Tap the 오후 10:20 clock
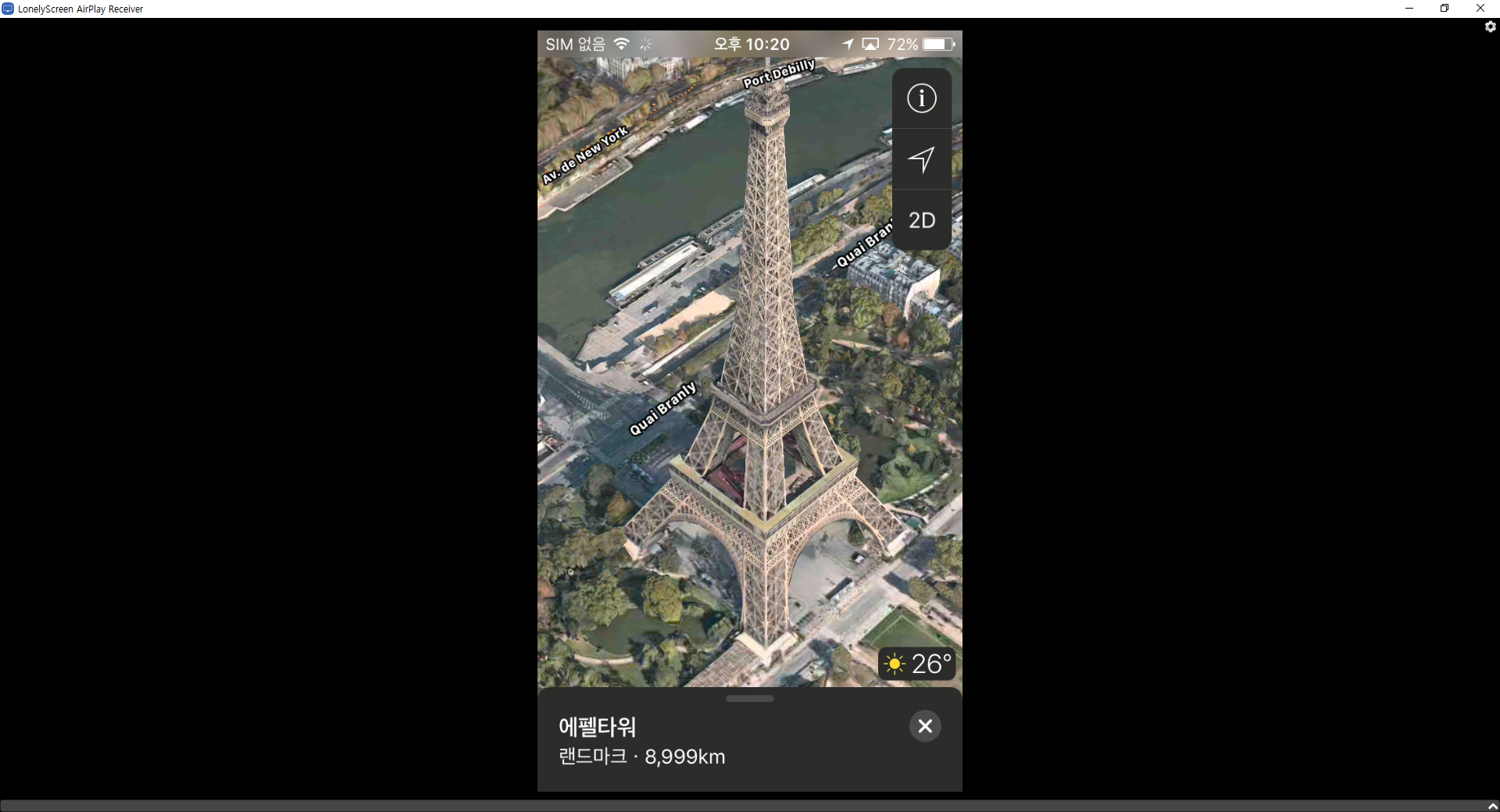1500x812 pixels. point(752,45)
